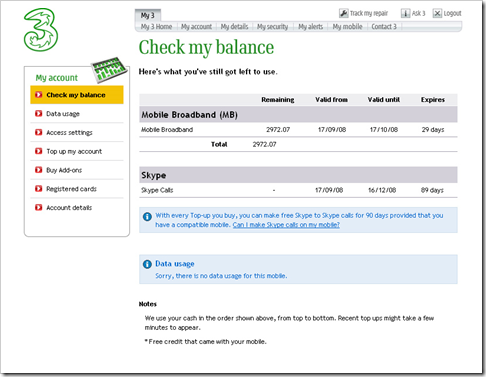Click the blue info icon beside Data usage heading

coord(147,264)
